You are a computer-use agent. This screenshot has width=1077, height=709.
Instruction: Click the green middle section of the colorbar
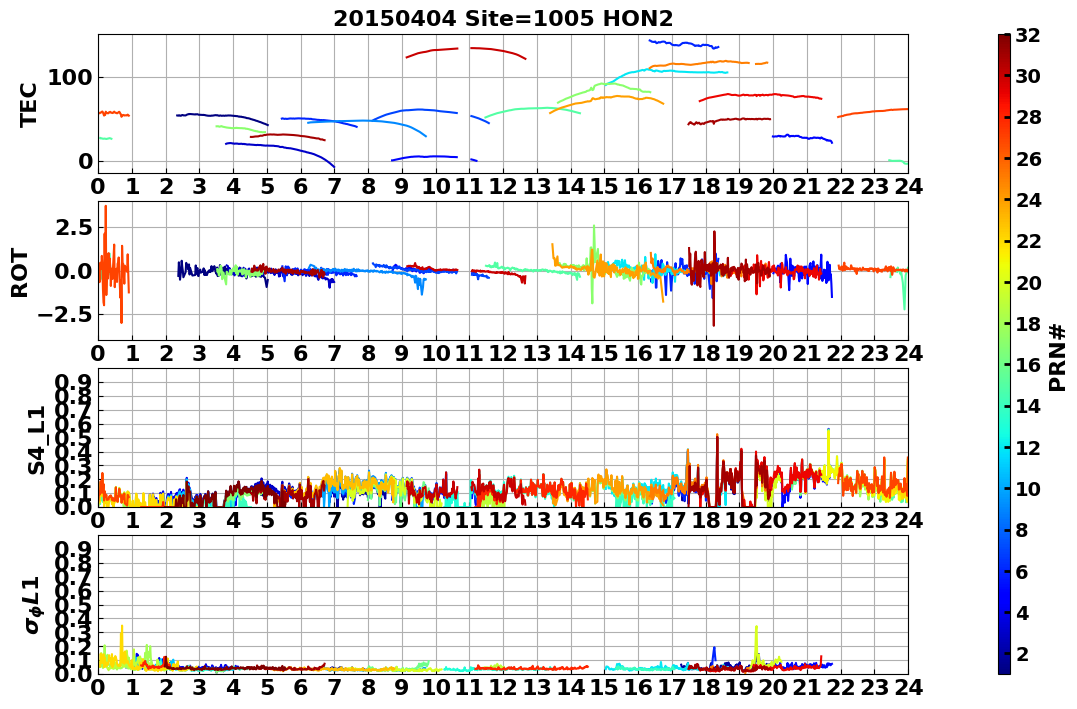coord(1004,354)
